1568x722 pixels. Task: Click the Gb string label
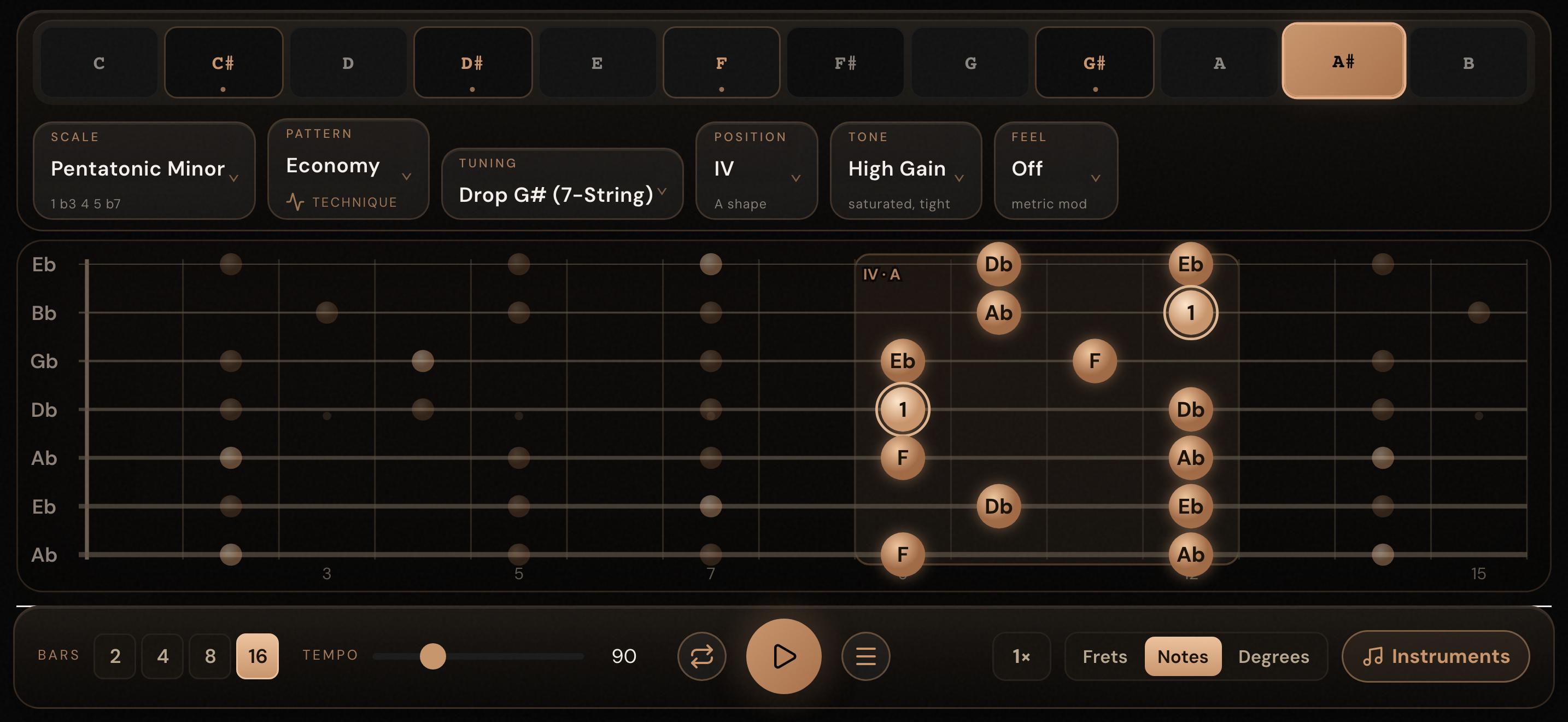click(44, 361)
